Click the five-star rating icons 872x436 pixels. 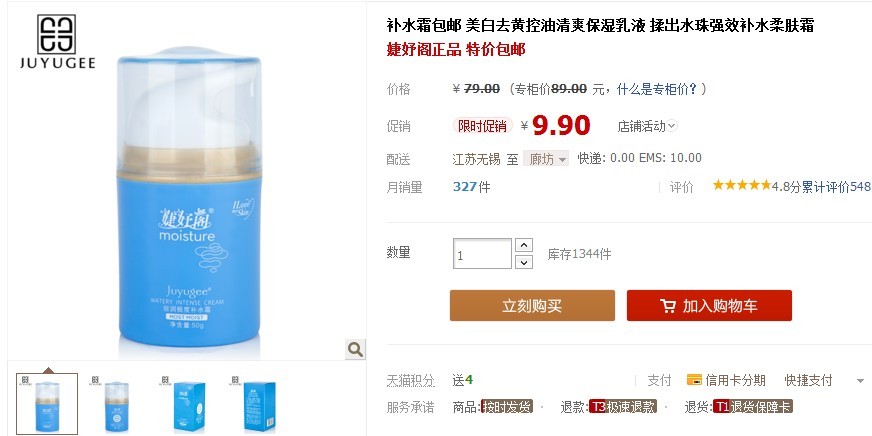(x=742, y=185)
